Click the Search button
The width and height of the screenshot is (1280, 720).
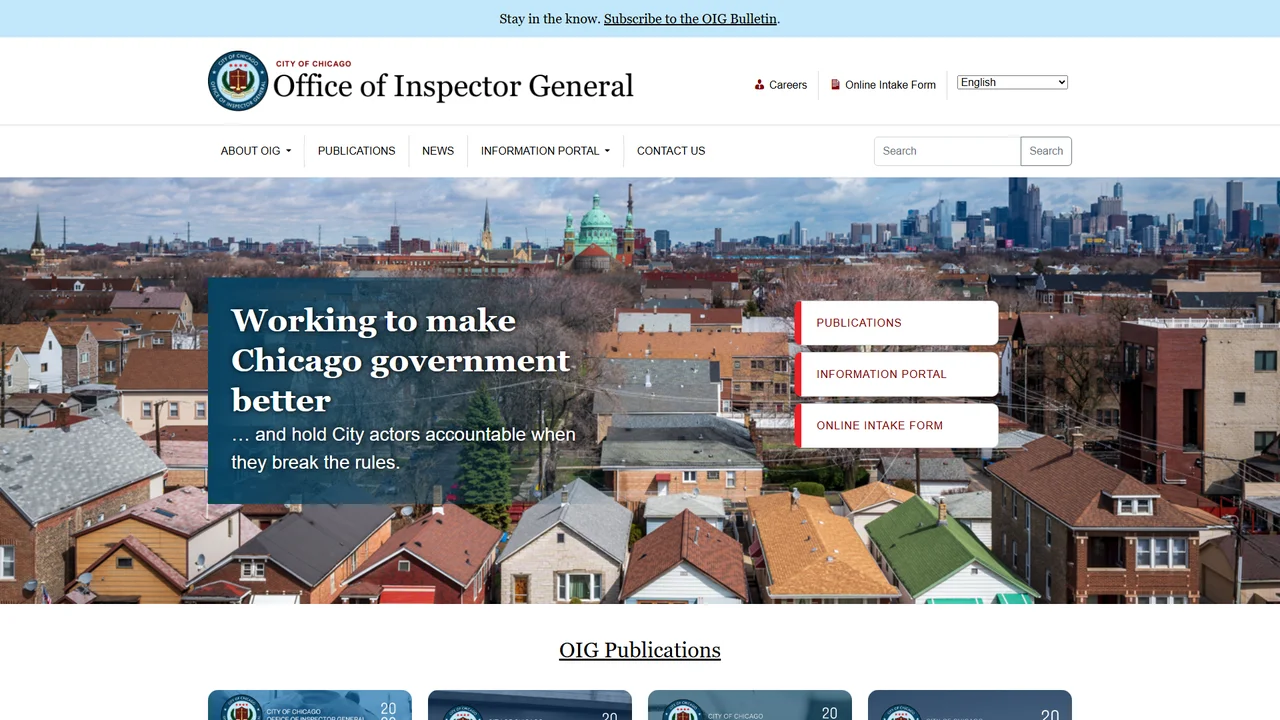1046,151
